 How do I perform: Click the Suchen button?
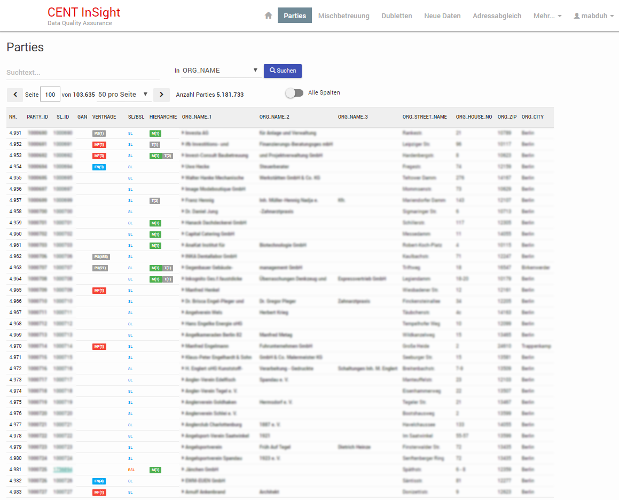[283, 71]
